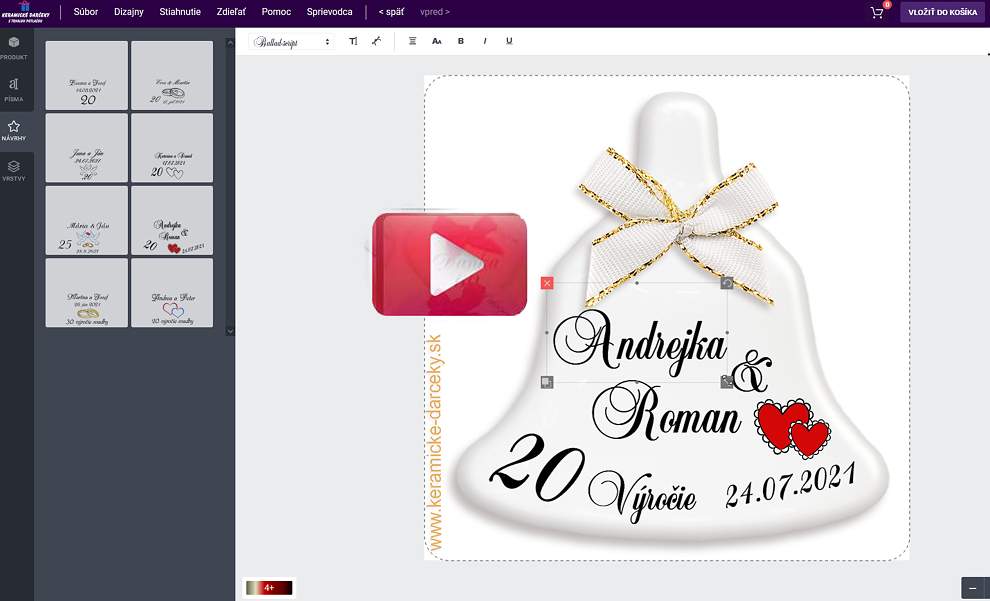Open the Sprievodca menu
Image resolution: width=990 pixels, height=601 pixels.
(330, 12)
